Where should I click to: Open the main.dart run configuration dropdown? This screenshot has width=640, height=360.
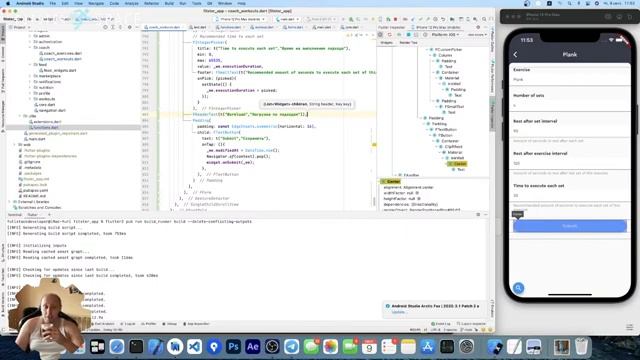click(287, 19)
